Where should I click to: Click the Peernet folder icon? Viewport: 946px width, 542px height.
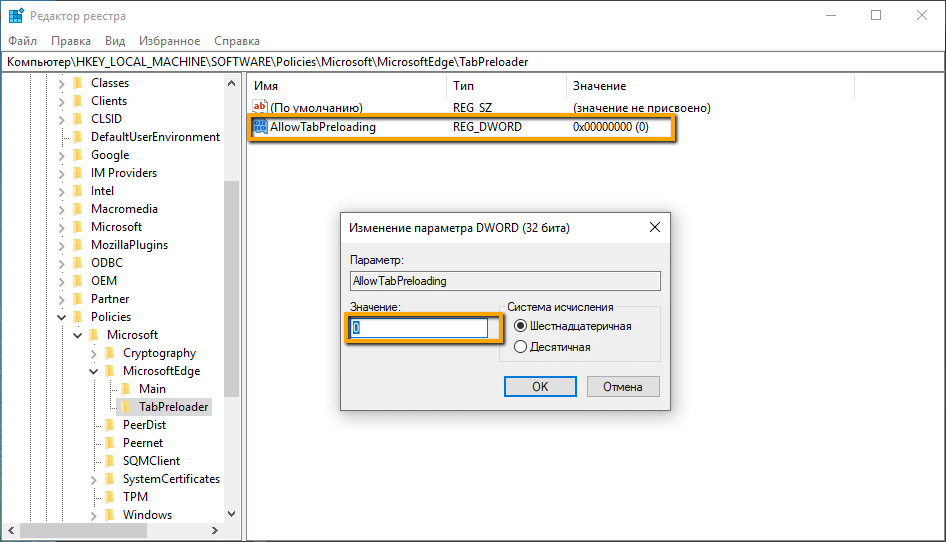[x=110, y=443]
